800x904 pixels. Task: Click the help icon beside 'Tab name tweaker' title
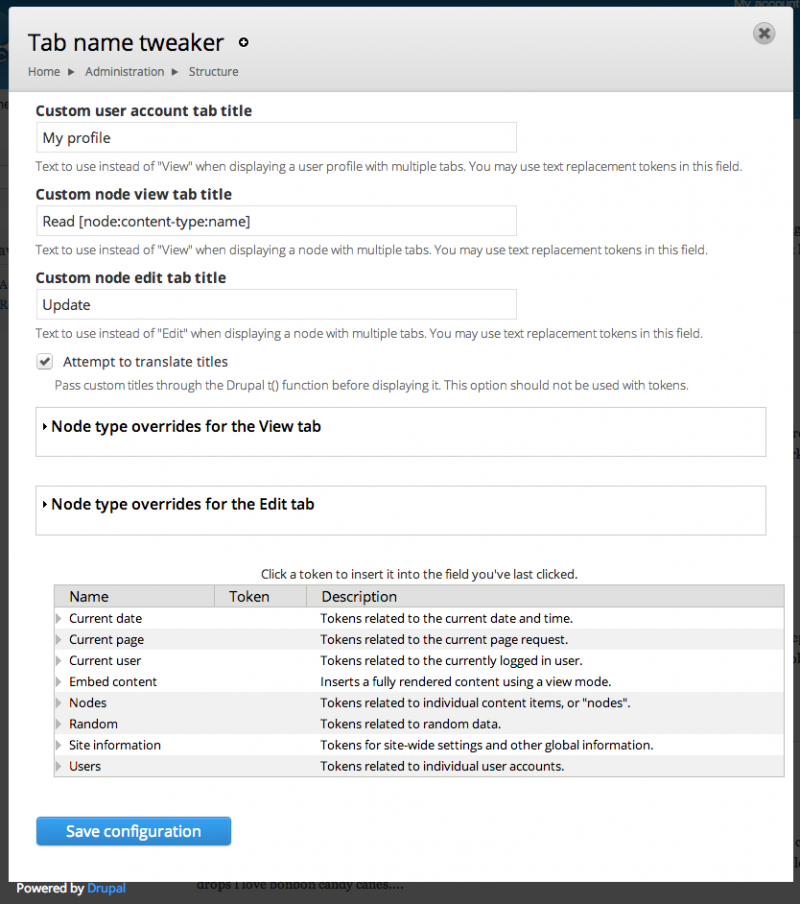pyautogui.click(x=242, y=43)
